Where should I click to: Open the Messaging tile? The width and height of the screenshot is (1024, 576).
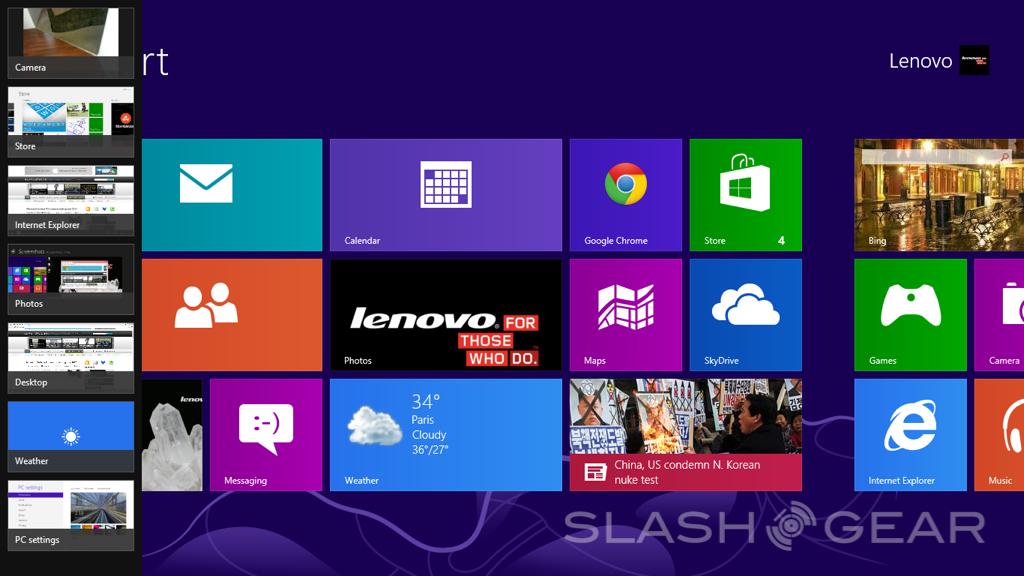(x=265, y=434)
